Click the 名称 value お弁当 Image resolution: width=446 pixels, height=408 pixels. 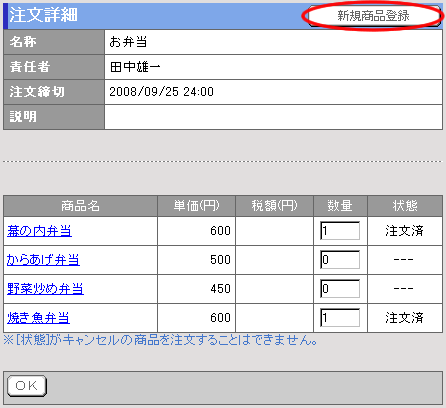pyautogui.click(x=128, y=42)
